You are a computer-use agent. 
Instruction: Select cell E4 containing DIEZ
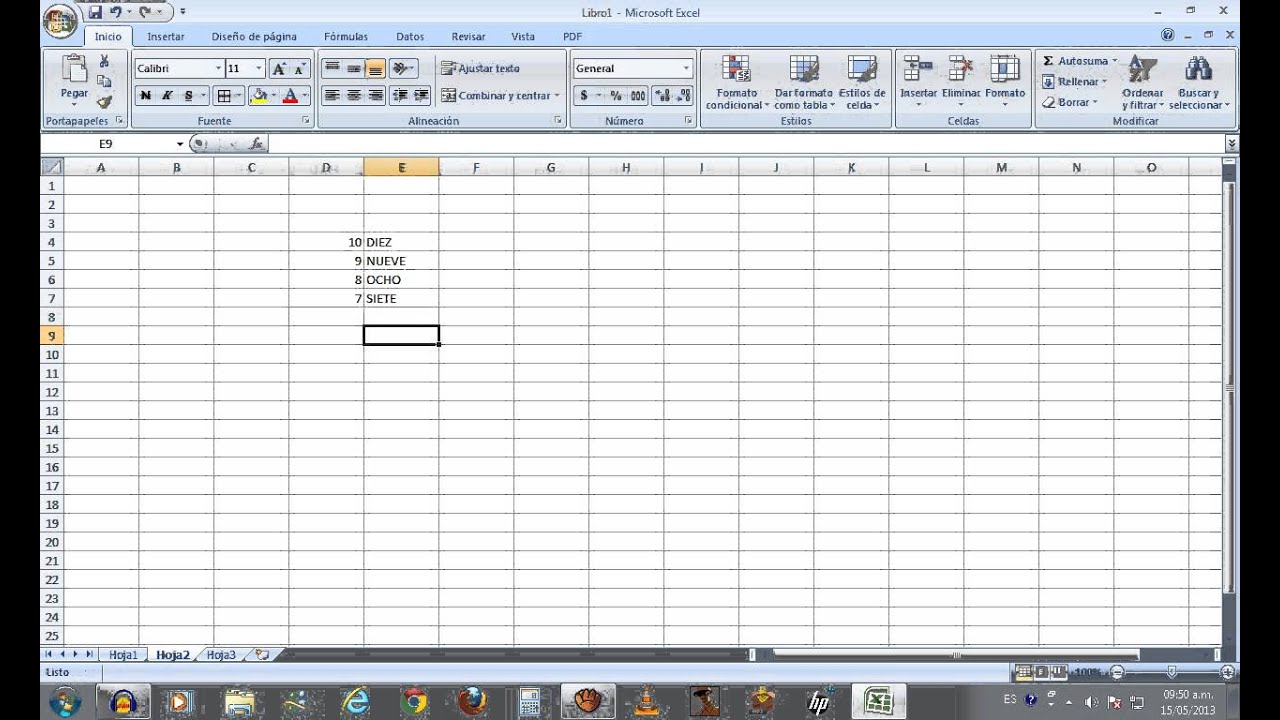pyautogui.click(x=401, y=242)
